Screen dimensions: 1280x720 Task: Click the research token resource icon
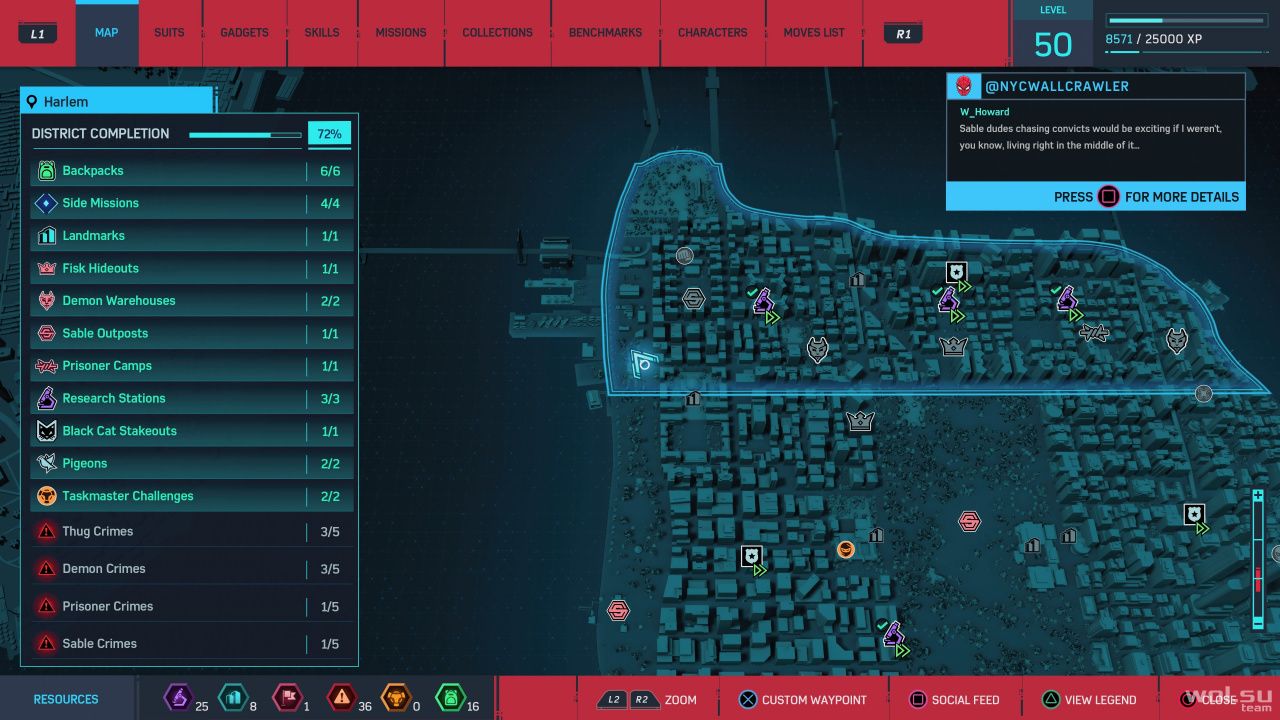coord(178,697)
